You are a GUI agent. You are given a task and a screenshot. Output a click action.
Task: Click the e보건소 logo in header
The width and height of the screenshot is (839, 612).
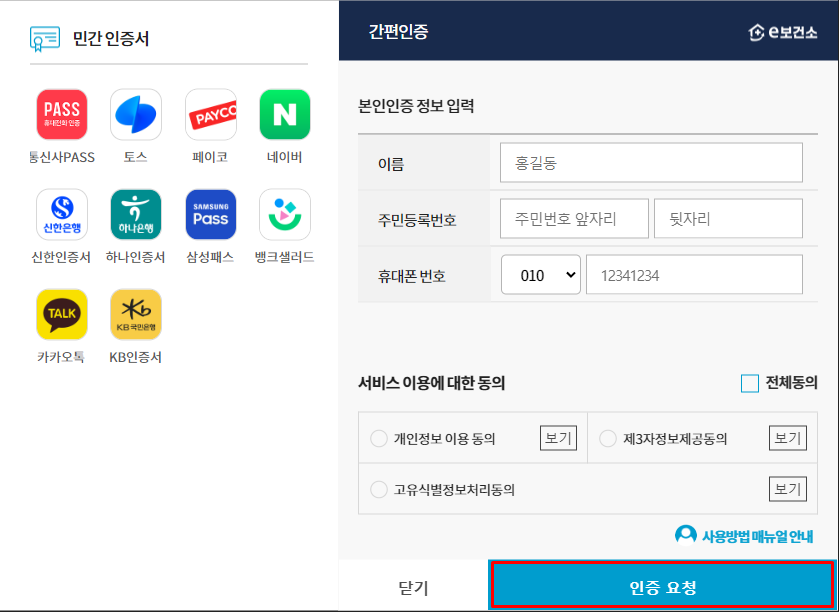[x=783, y=33]
